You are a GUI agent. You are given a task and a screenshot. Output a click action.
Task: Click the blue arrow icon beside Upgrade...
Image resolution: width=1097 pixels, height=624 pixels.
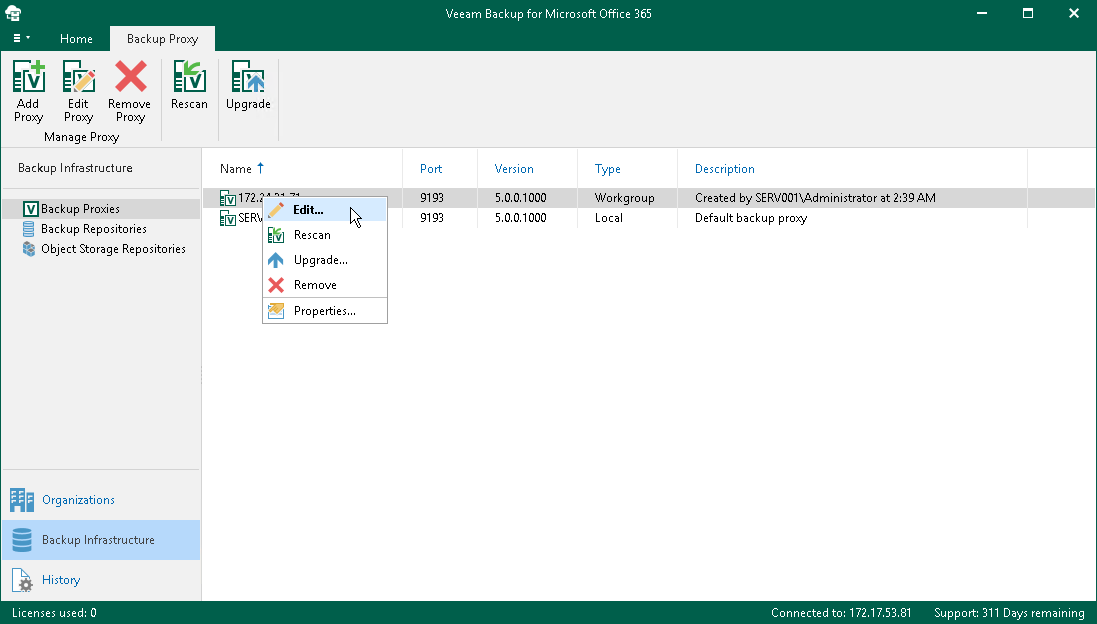click(276, 260)
